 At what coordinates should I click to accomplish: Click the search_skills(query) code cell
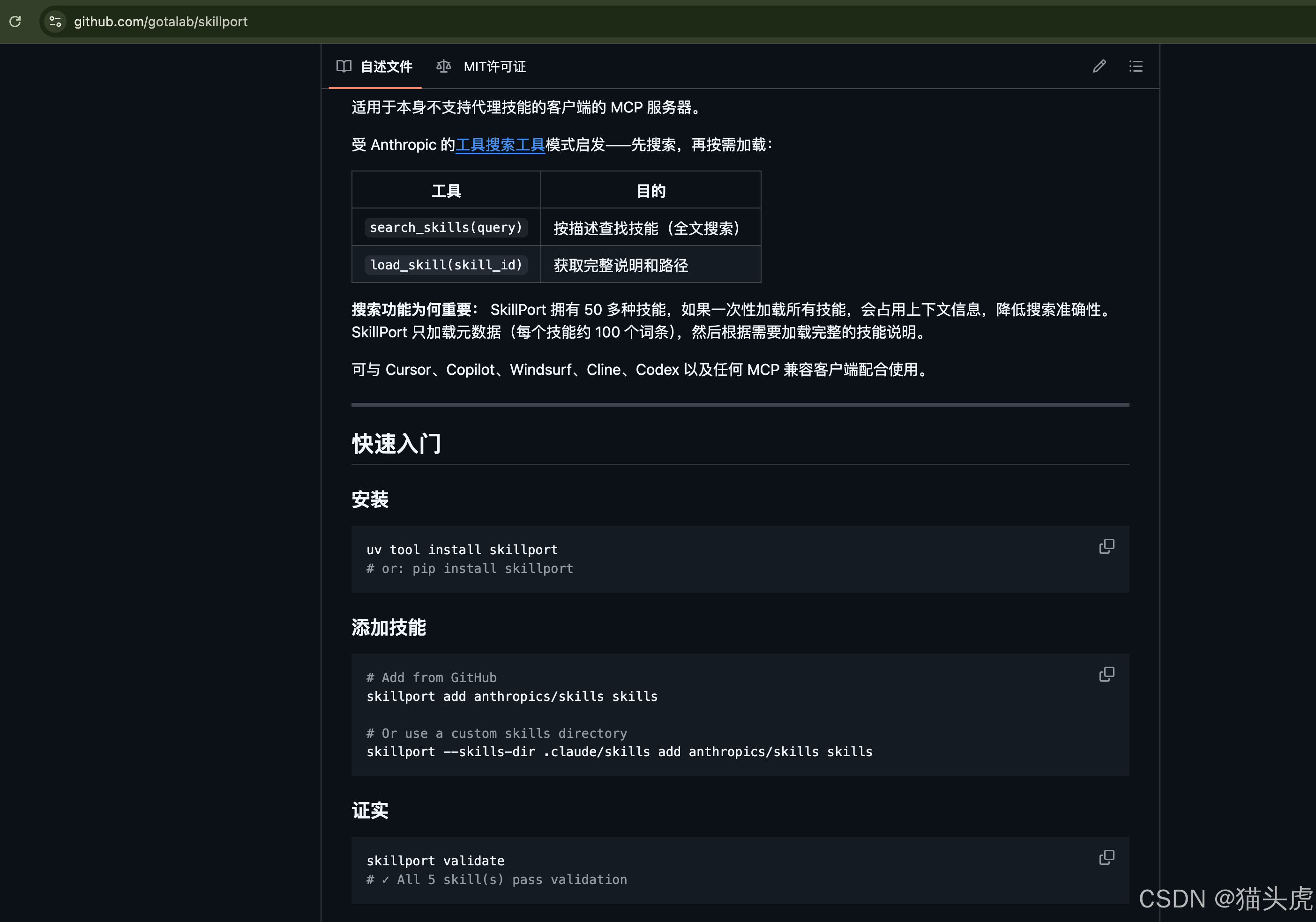click(446, 228)
